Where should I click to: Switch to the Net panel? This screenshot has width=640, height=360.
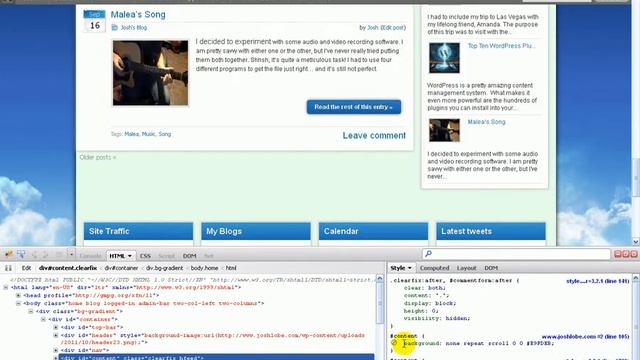pos(209,256)
